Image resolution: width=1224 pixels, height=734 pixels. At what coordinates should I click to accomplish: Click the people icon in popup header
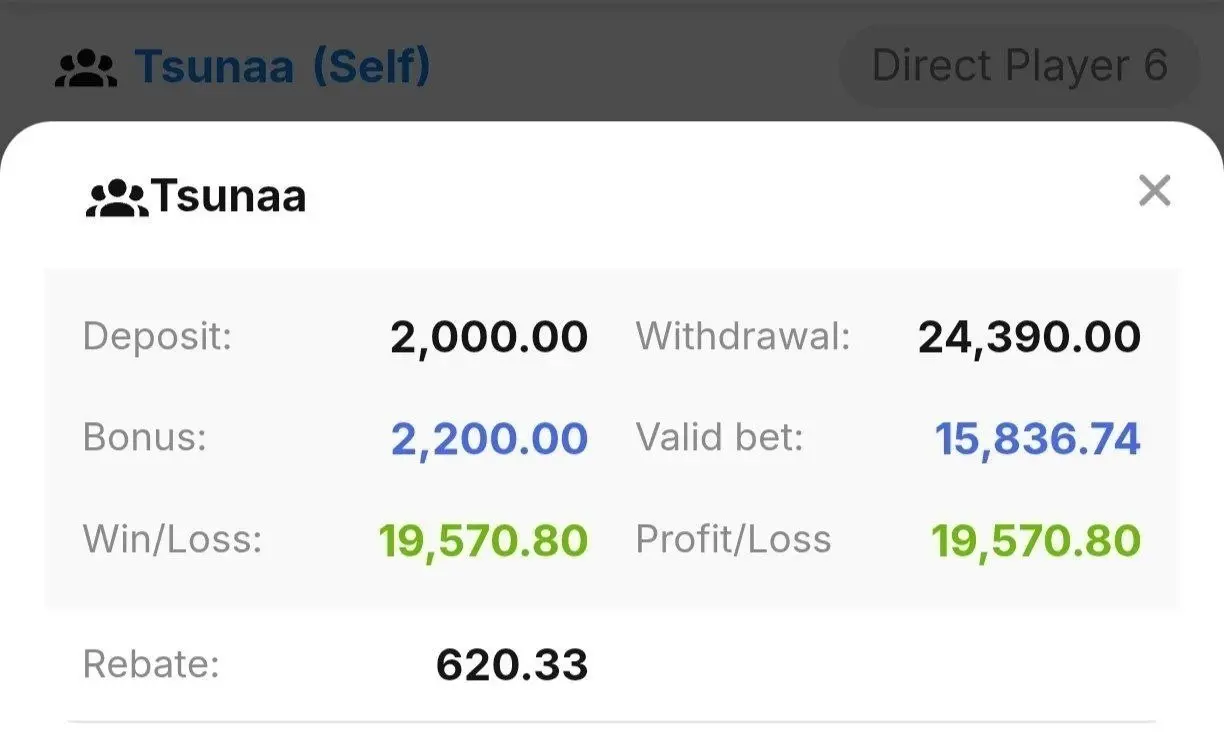click(117, 198)
